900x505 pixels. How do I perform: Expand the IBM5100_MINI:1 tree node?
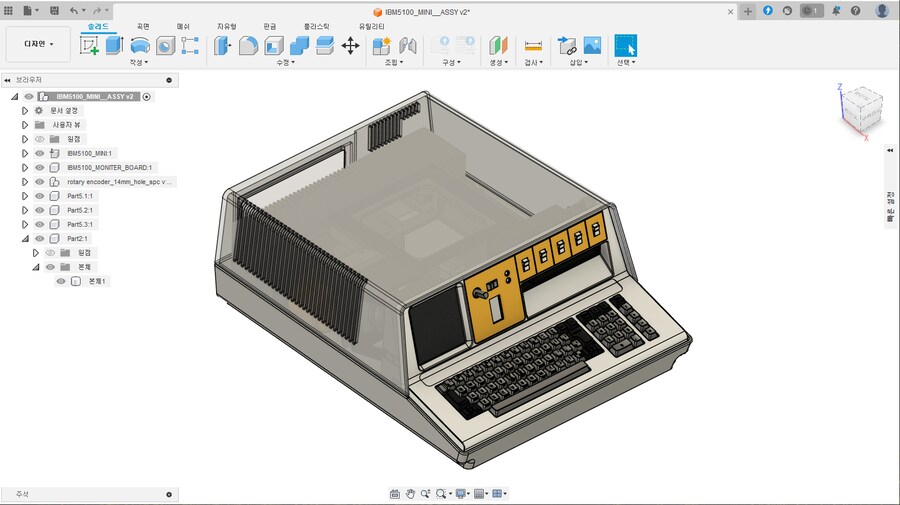[25, 154]
